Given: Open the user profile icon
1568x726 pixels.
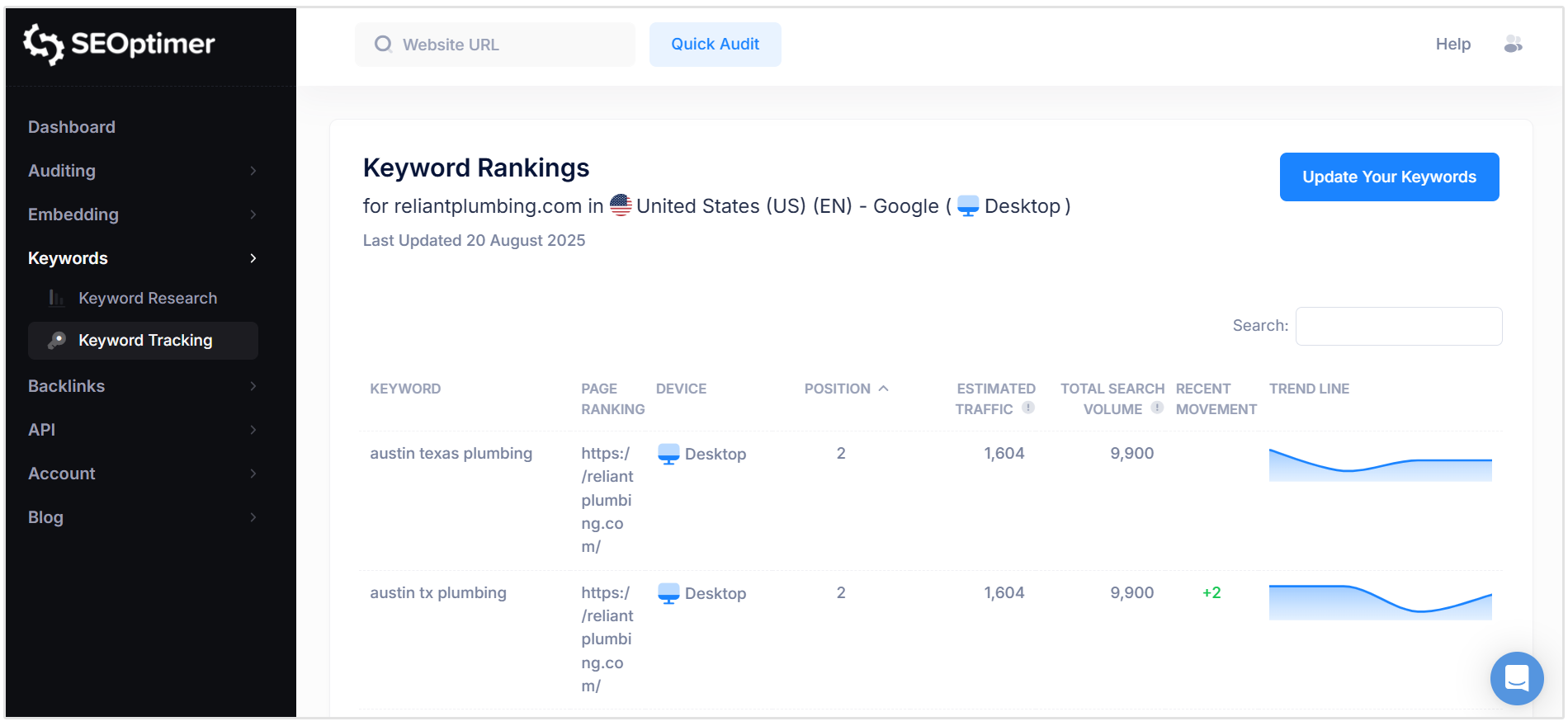Looking at the screenshot, I should [1513, 44].
